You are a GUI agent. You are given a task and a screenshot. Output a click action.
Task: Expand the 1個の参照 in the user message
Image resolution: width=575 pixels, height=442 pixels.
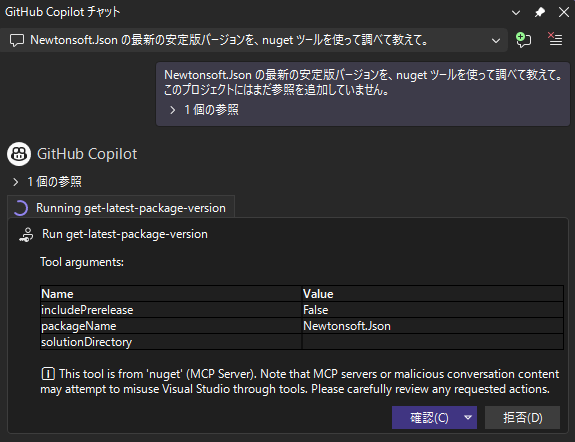coord(204,110)
